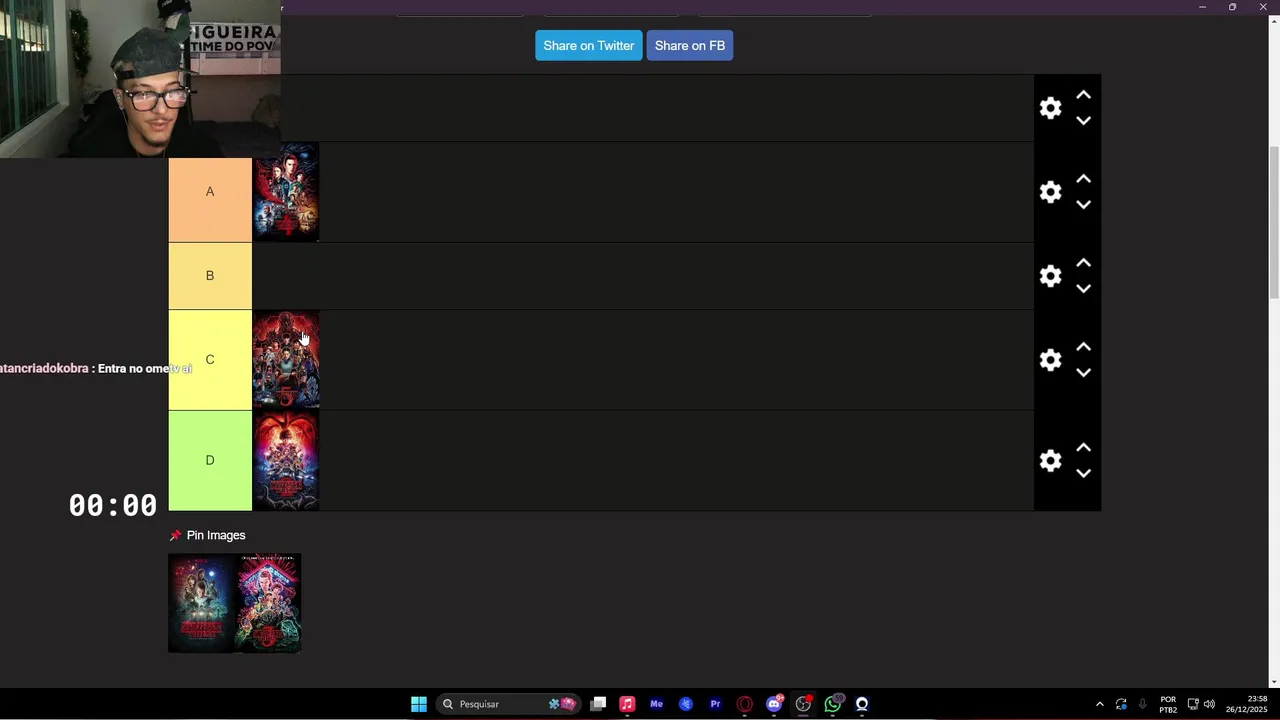1280x720 pixels.
Task: Open Adobe Premiere Pro from the taskbar
Action: pos(715,704)
